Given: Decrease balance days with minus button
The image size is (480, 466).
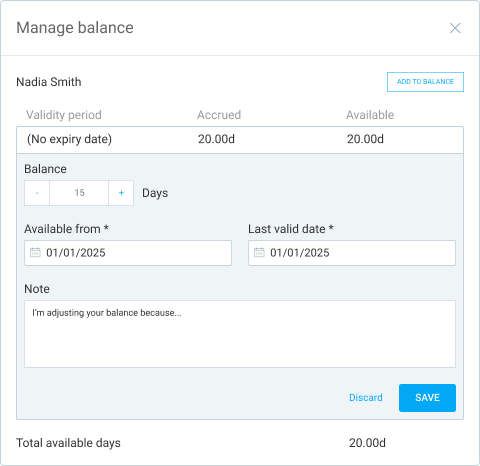Looking at the screenshot, I should (37, 193).
